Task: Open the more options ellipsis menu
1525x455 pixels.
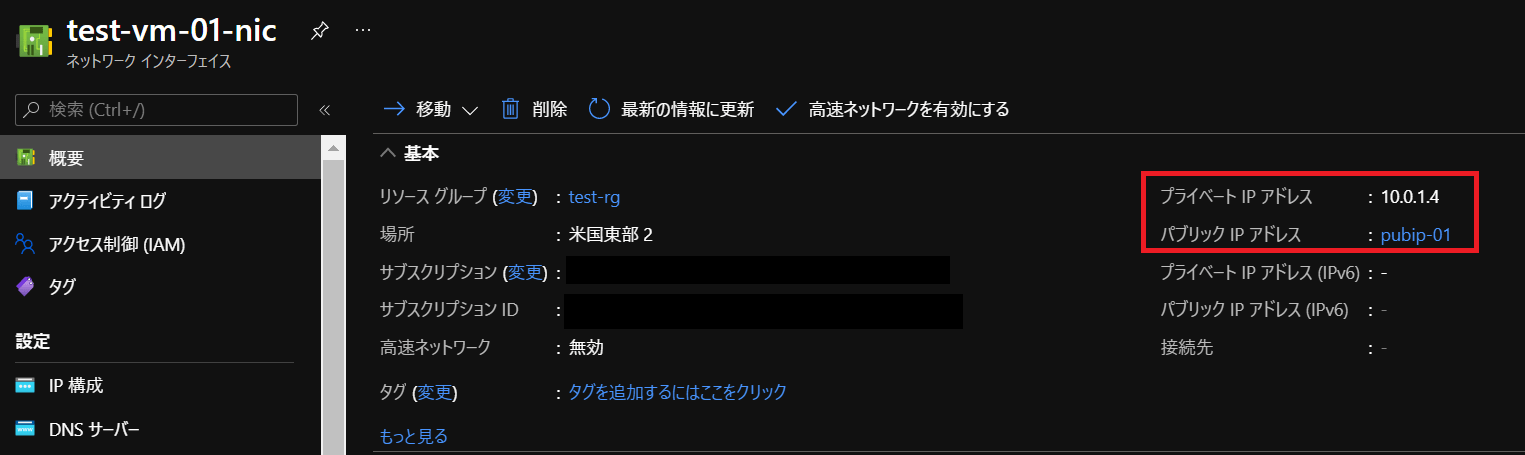Action: point(364,31)
